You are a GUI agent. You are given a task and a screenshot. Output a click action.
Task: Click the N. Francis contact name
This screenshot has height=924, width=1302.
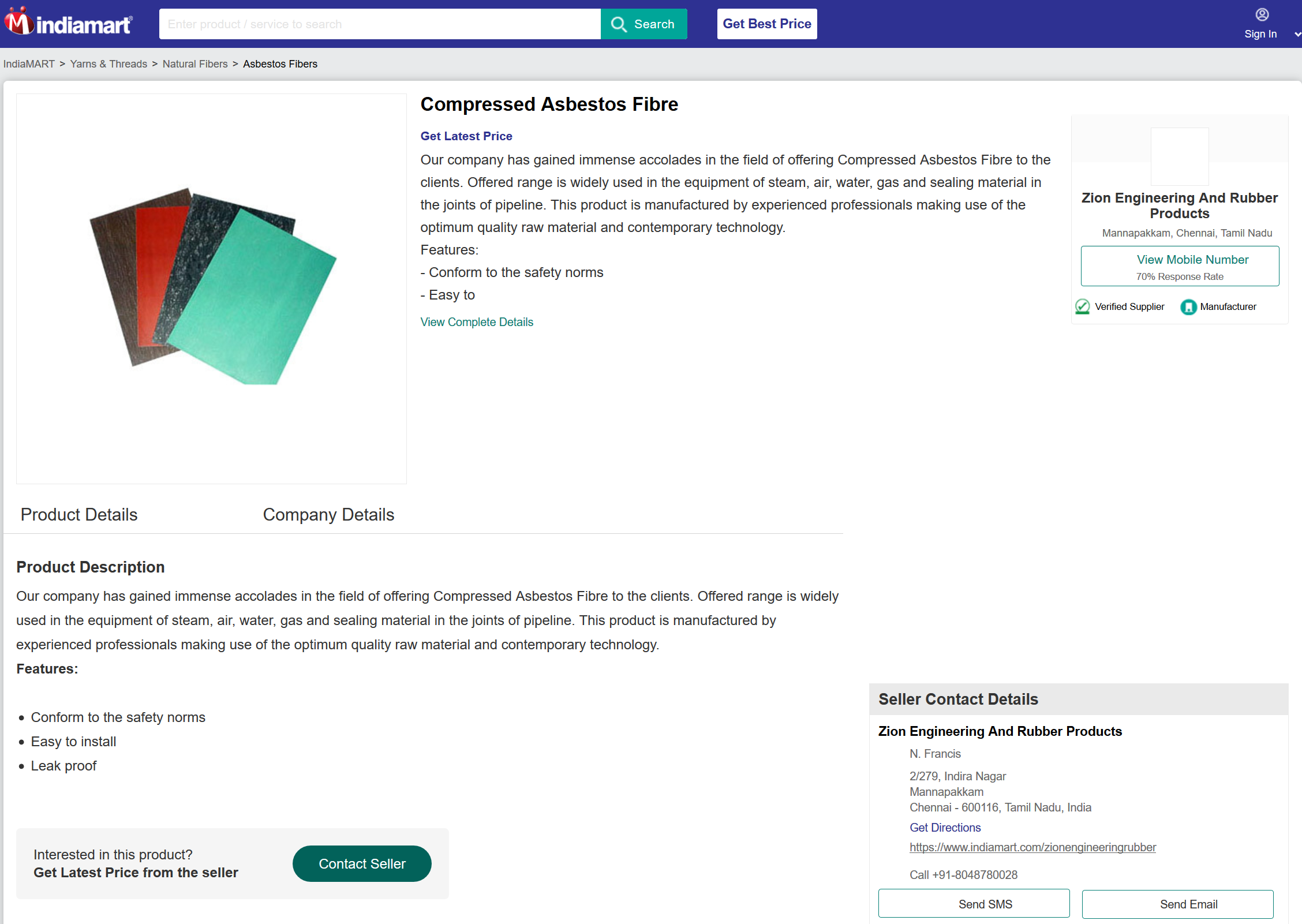pos(935,754)
